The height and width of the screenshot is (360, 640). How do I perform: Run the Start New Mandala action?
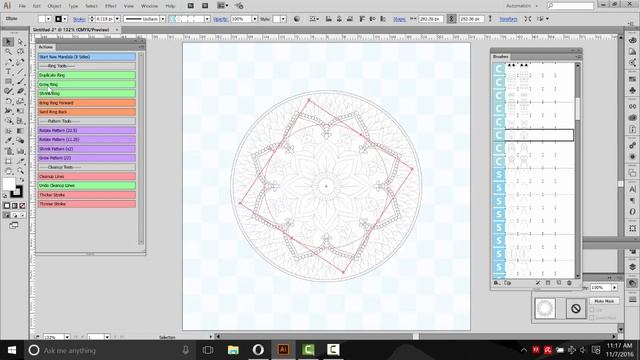click(x=87, y=57)
